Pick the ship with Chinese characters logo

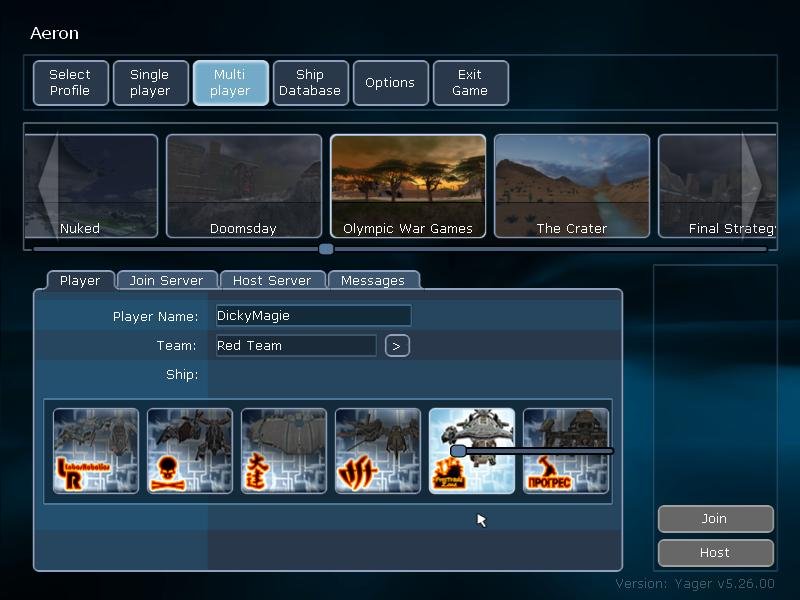[x=284, y=451]
